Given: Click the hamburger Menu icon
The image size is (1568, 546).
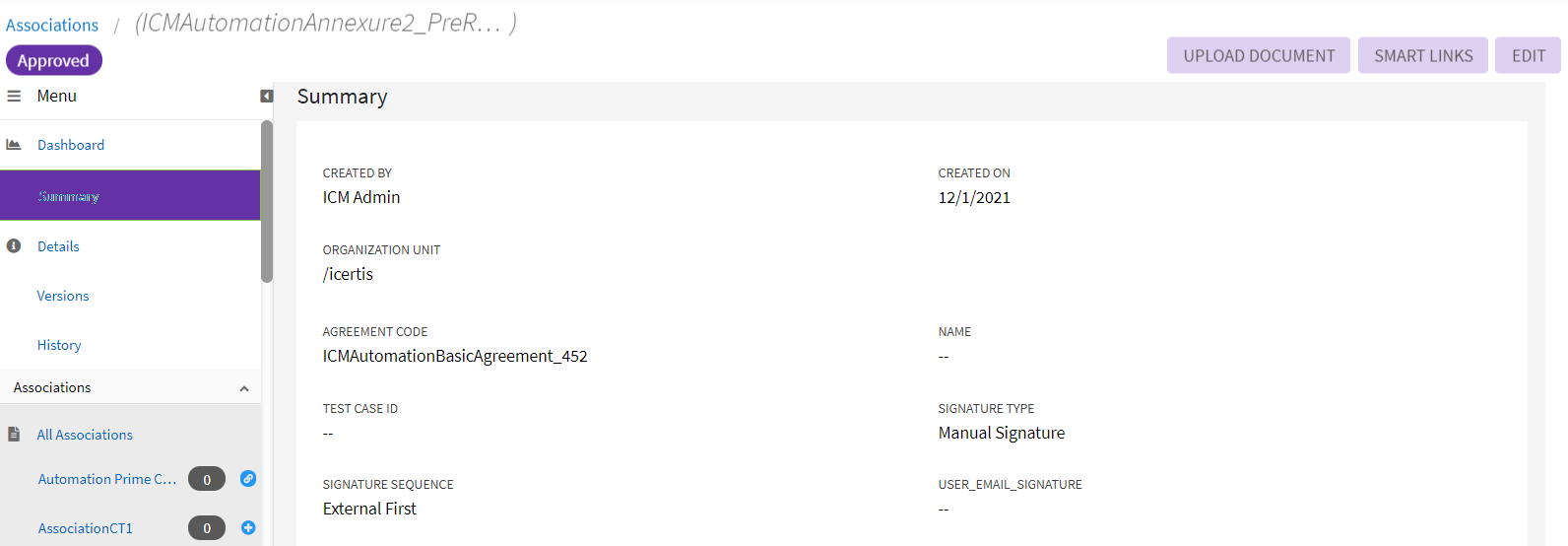Looking at the screenshot, I should point(14,97).
